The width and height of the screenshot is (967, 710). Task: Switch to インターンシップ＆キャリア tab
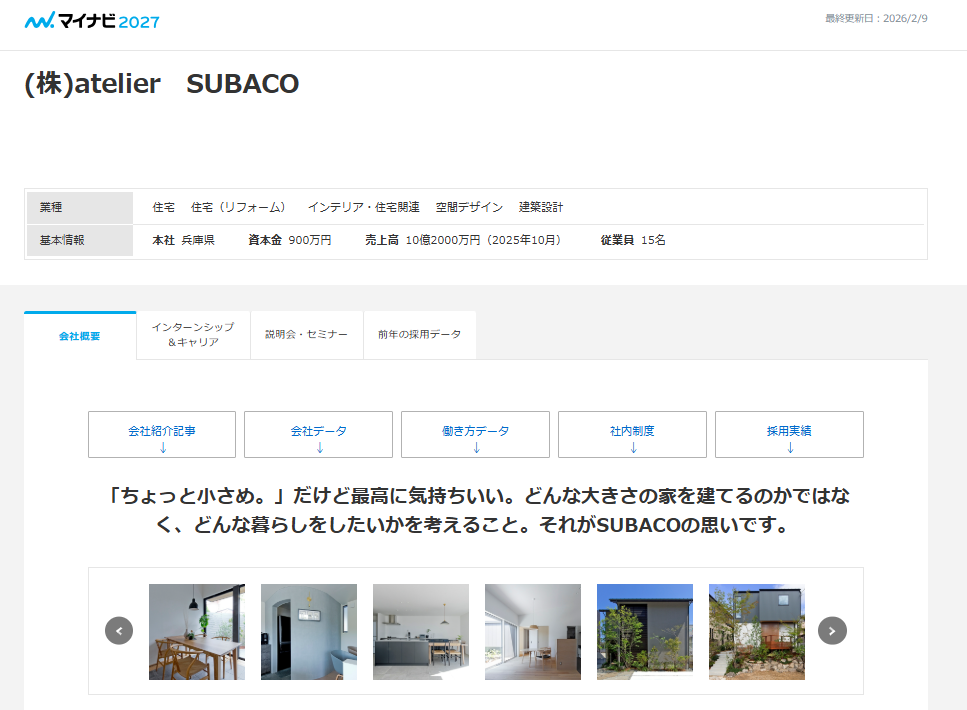pos(193,335)
